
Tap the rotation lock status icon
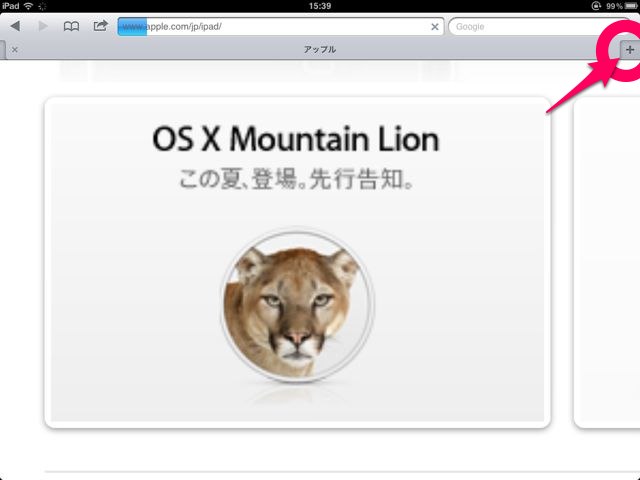pos(596,6)
